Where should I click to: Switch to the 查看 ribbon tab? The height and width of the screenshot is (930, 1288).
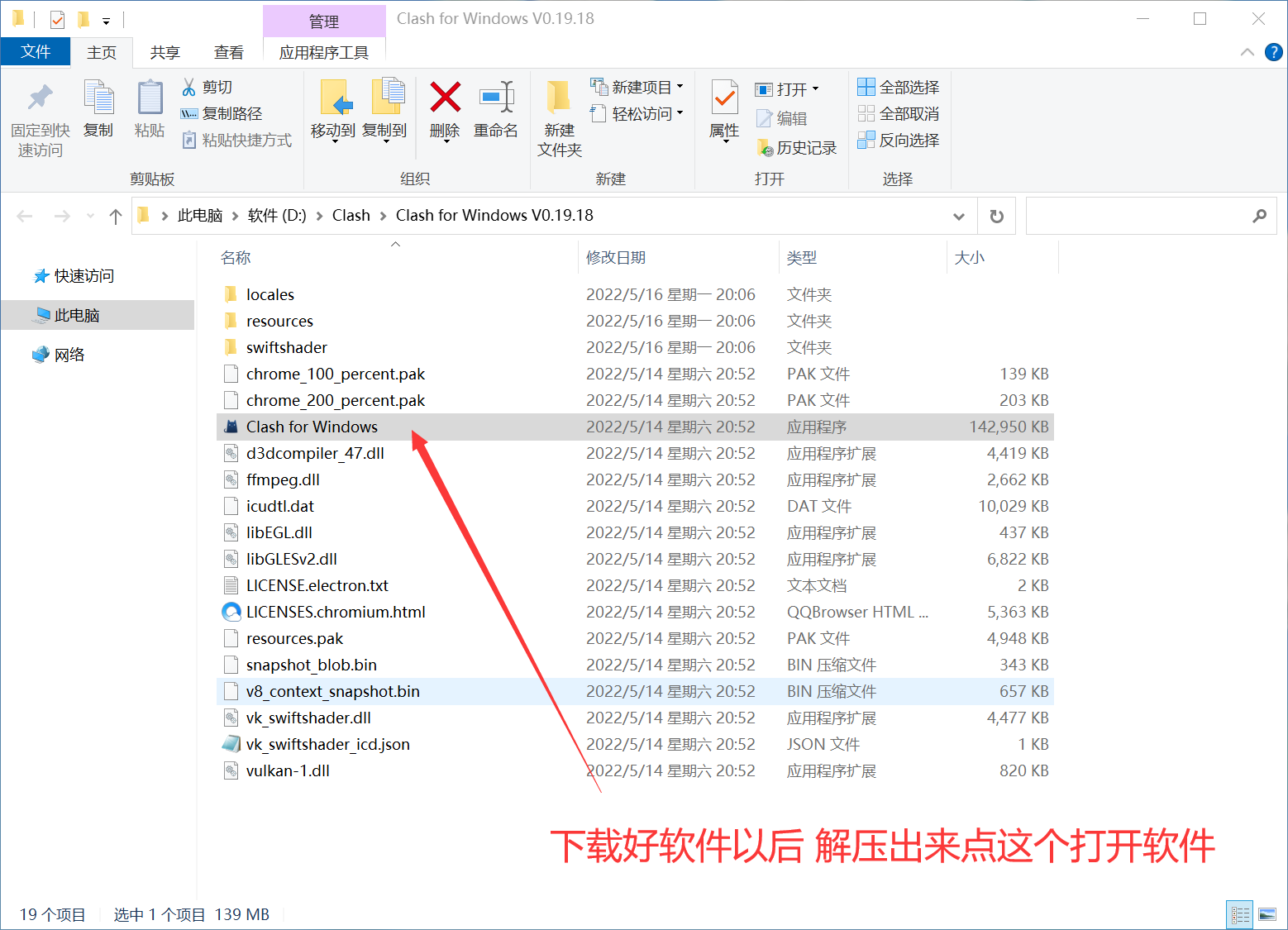click(229, 51)
